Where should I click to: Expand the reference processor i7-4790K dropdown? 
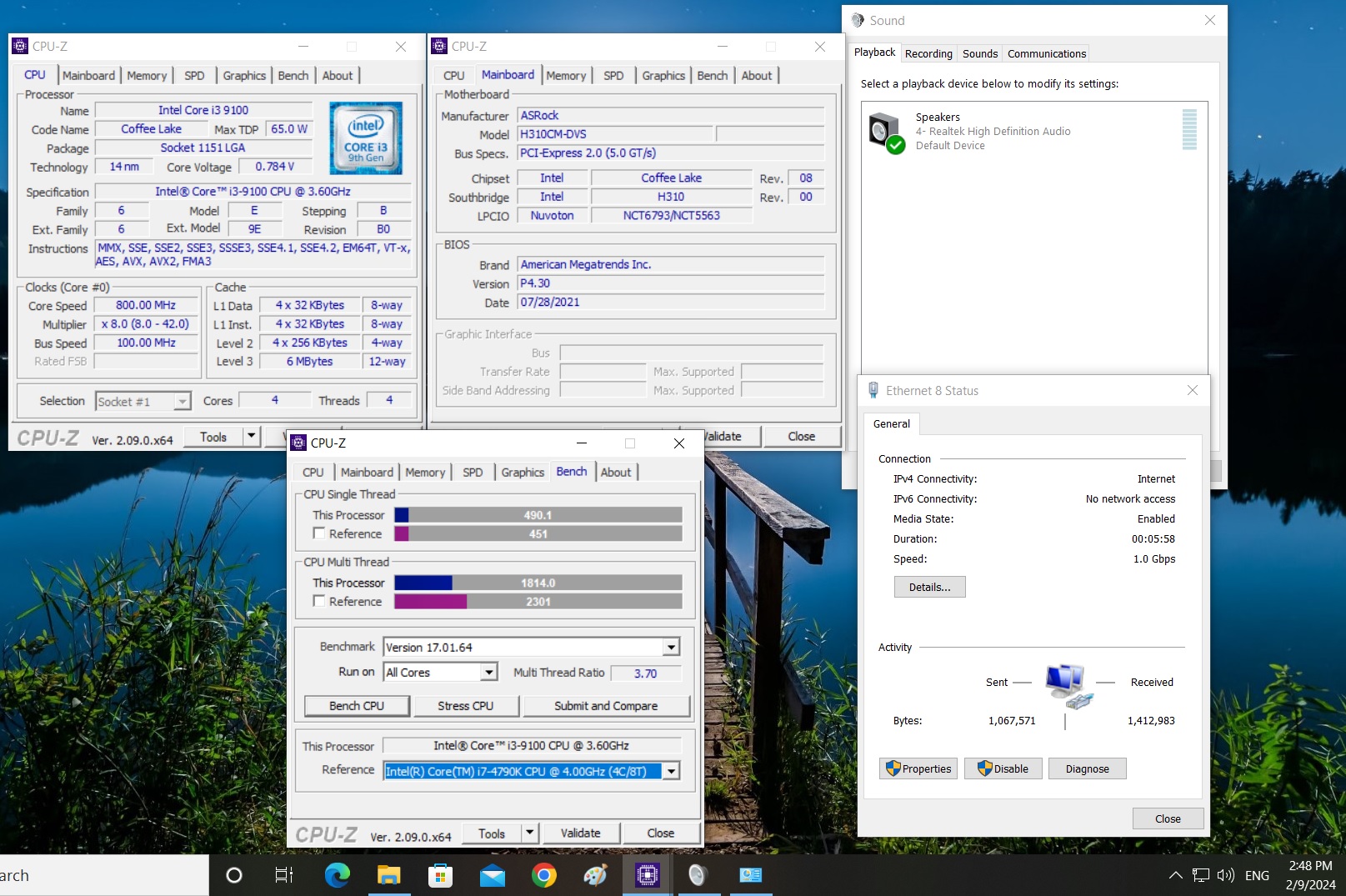click(671, 771)
